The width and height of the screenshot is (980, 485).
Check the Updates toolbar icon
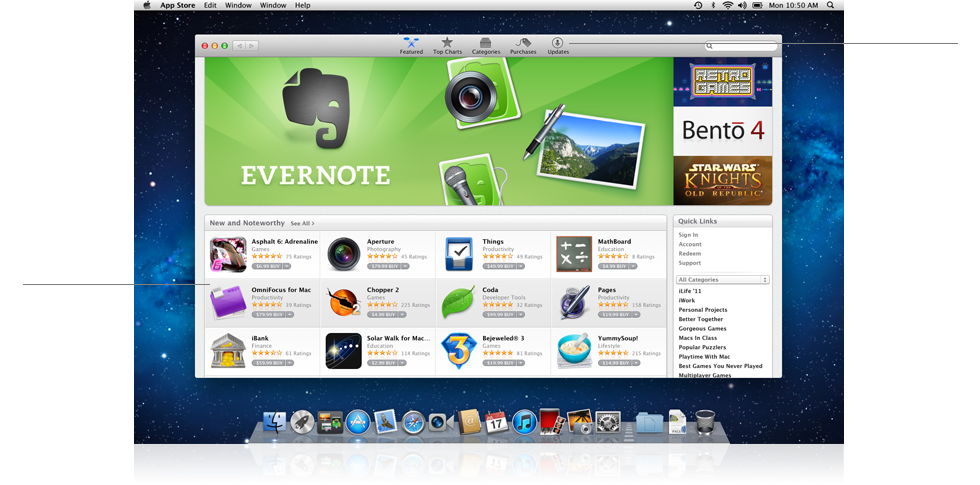[558, 46]
